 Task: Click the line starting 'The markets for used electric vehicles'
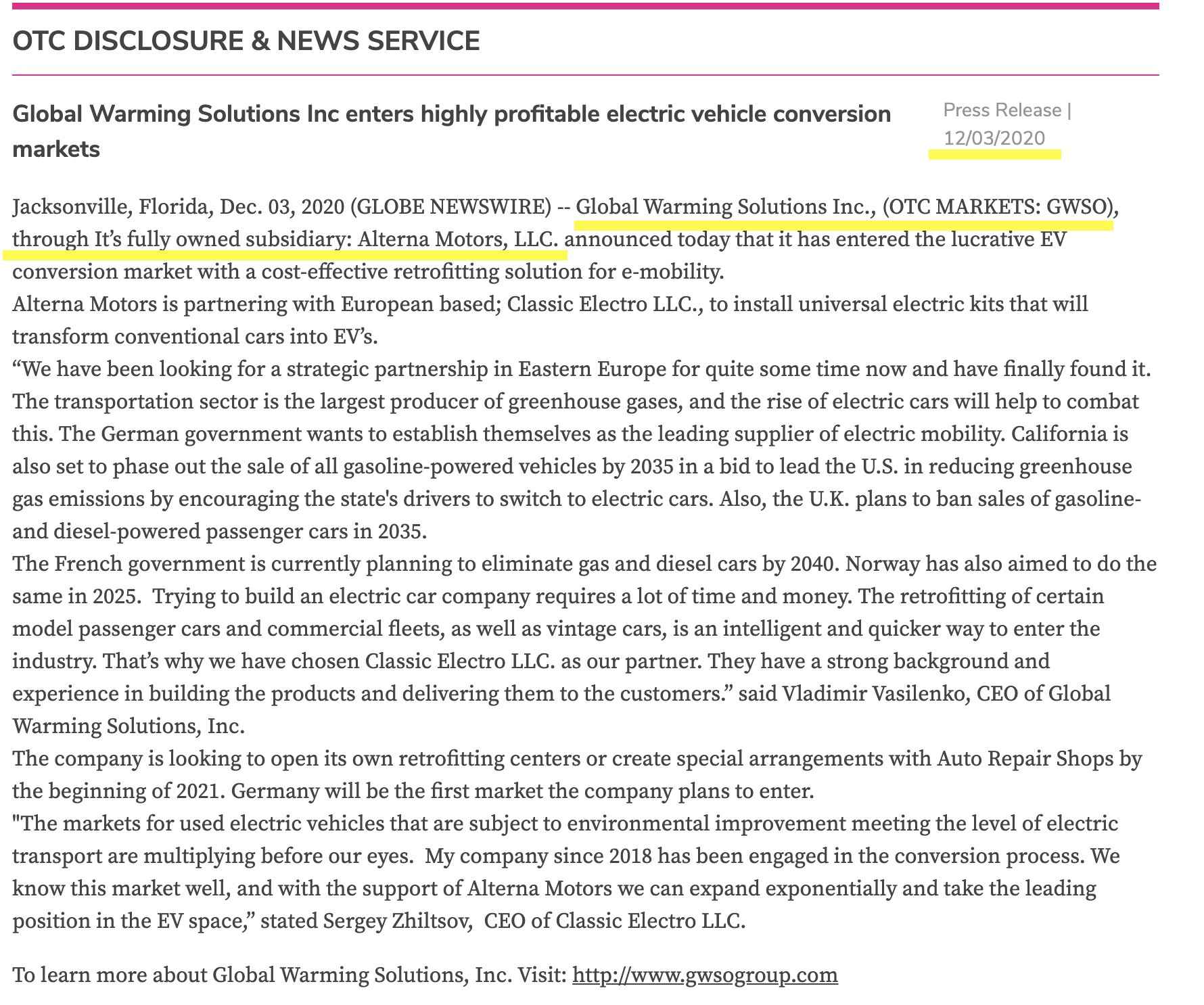(x=565, y=823)
